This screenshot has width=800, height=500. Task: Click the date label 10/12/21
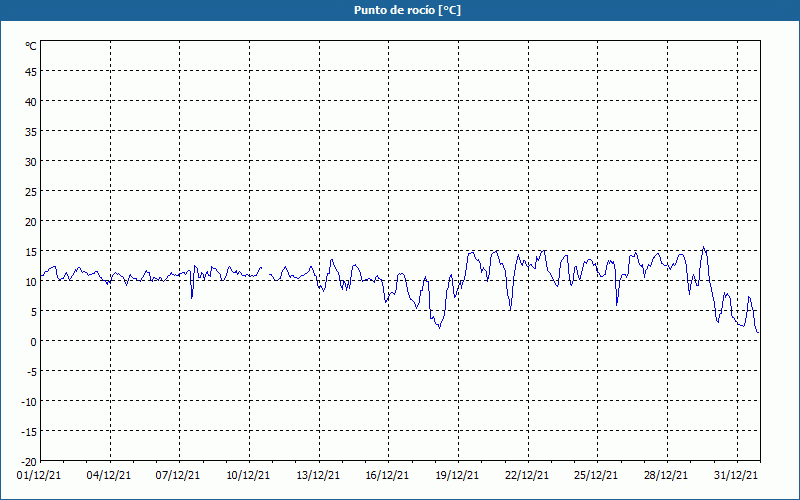tap(248, 476)
